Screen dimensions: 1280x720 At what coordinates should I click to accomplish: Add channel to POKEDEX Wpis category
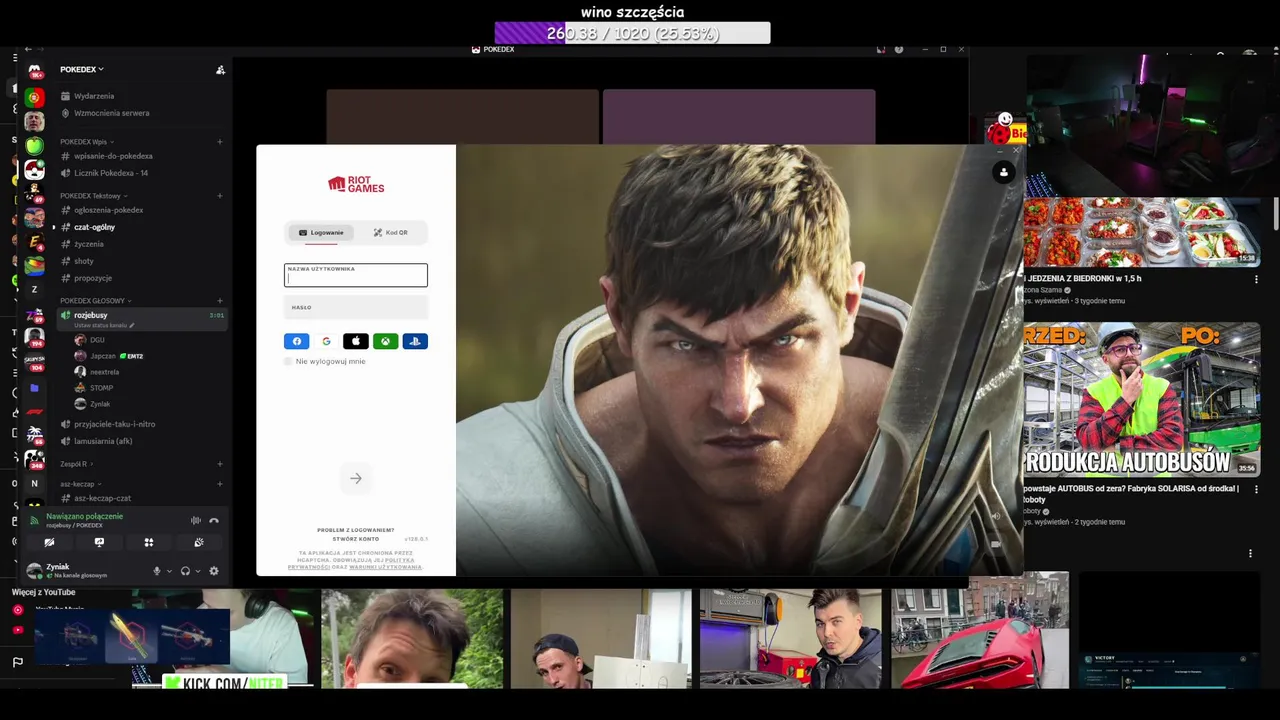point(220,142)
